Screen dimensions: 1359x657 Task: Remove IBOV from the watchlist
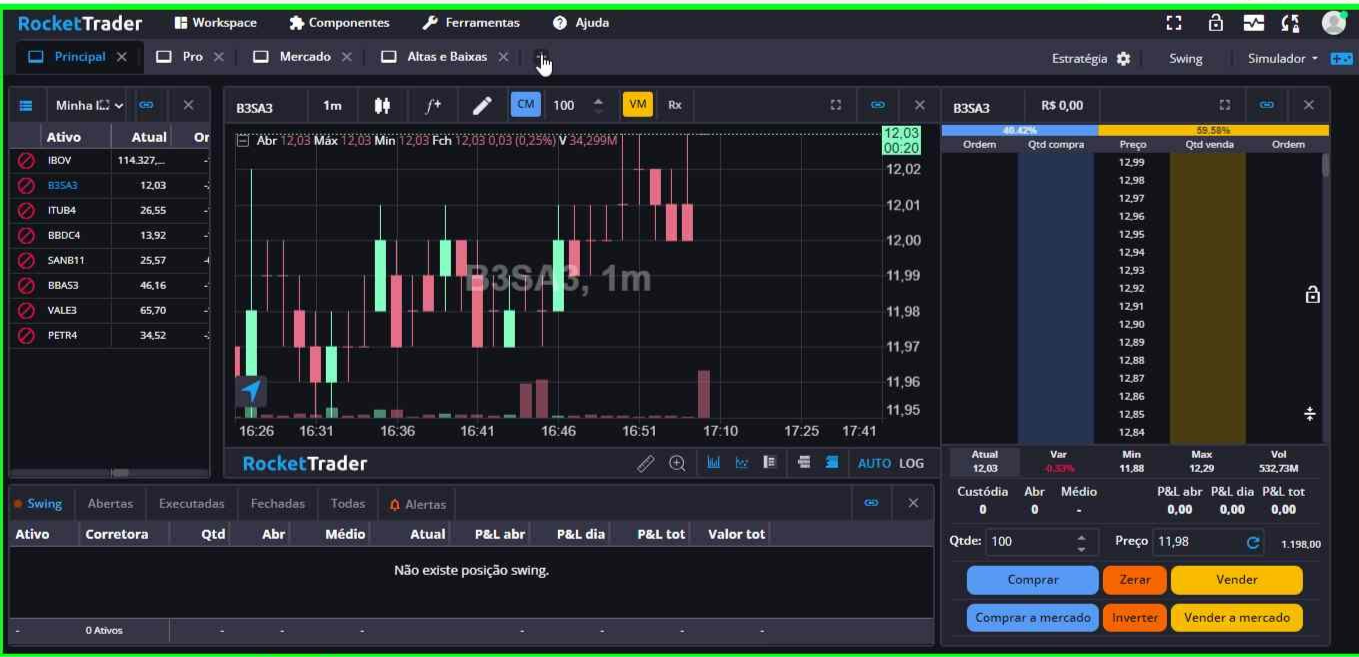click(x=27, y=161)
